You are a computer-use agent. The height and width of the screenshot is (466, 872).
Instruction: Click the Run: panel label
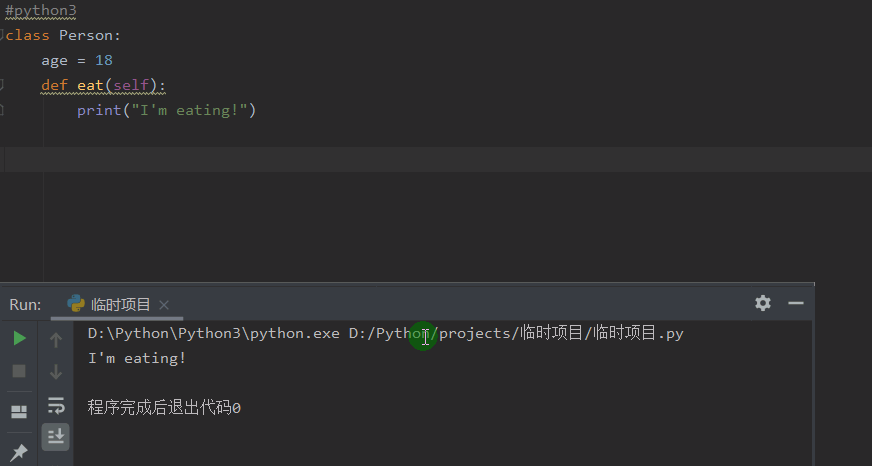click(25, 305)
